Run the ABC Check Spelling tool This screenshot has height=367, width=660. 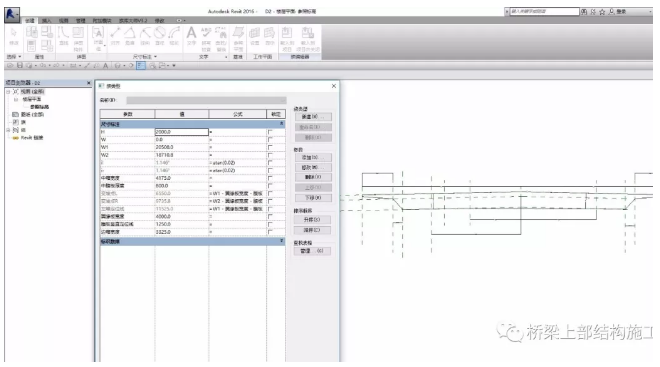tap(206, 38)
